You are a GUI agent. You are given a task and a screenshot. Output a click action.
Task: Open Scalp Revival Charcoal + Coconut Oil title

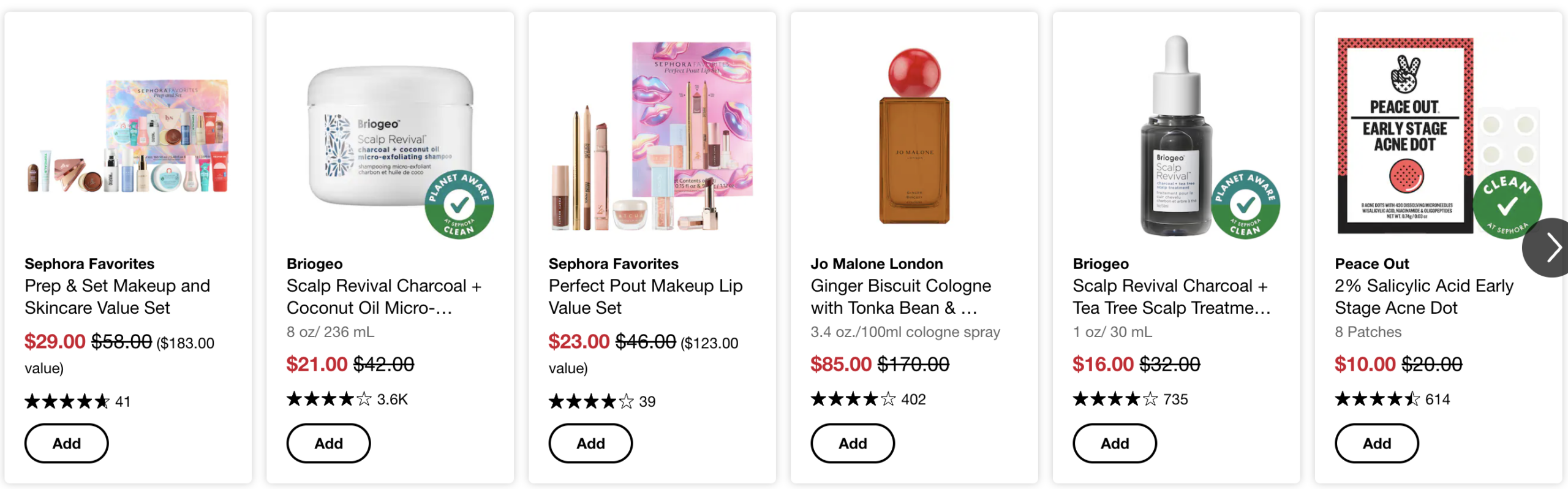383,297
